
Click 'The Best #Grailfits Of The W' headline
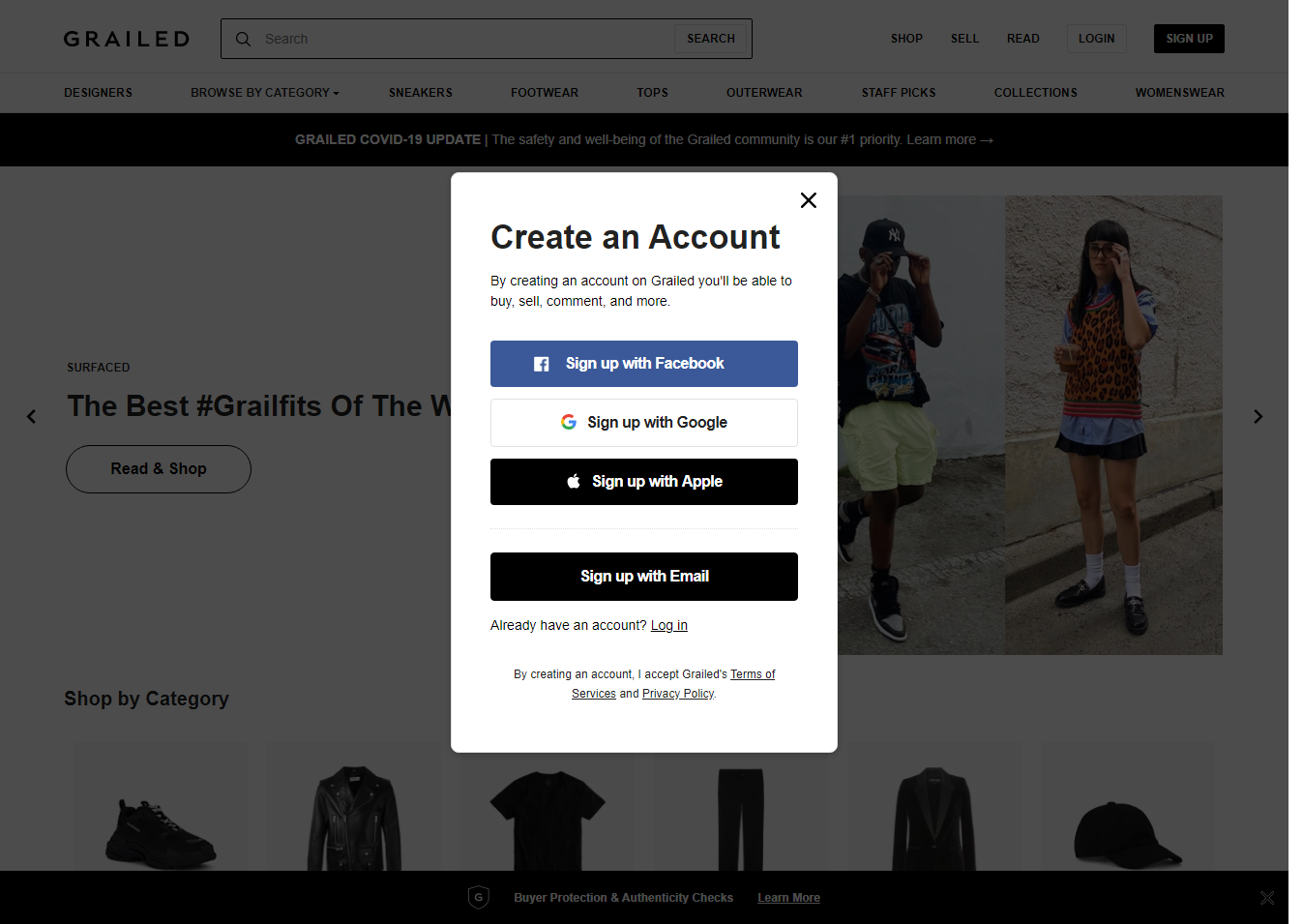(259, 406)
